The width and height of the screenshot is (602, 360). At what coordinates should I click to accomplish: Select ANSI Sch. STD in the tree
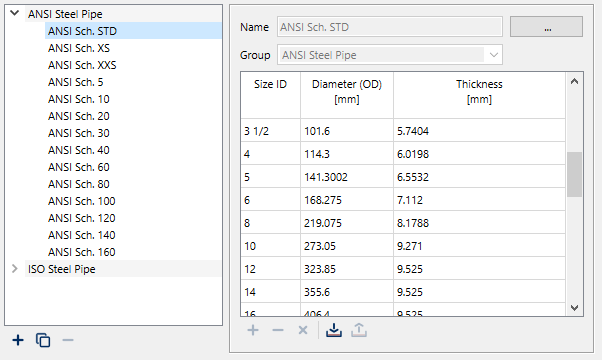click(133, 31)
